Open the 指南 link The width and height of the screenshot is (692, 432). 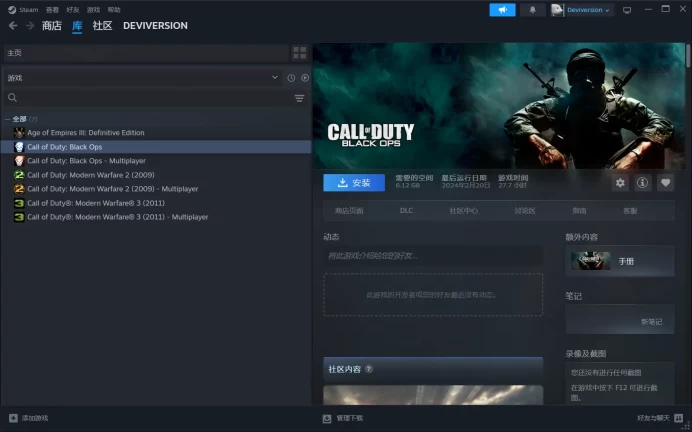click(579, 211)
